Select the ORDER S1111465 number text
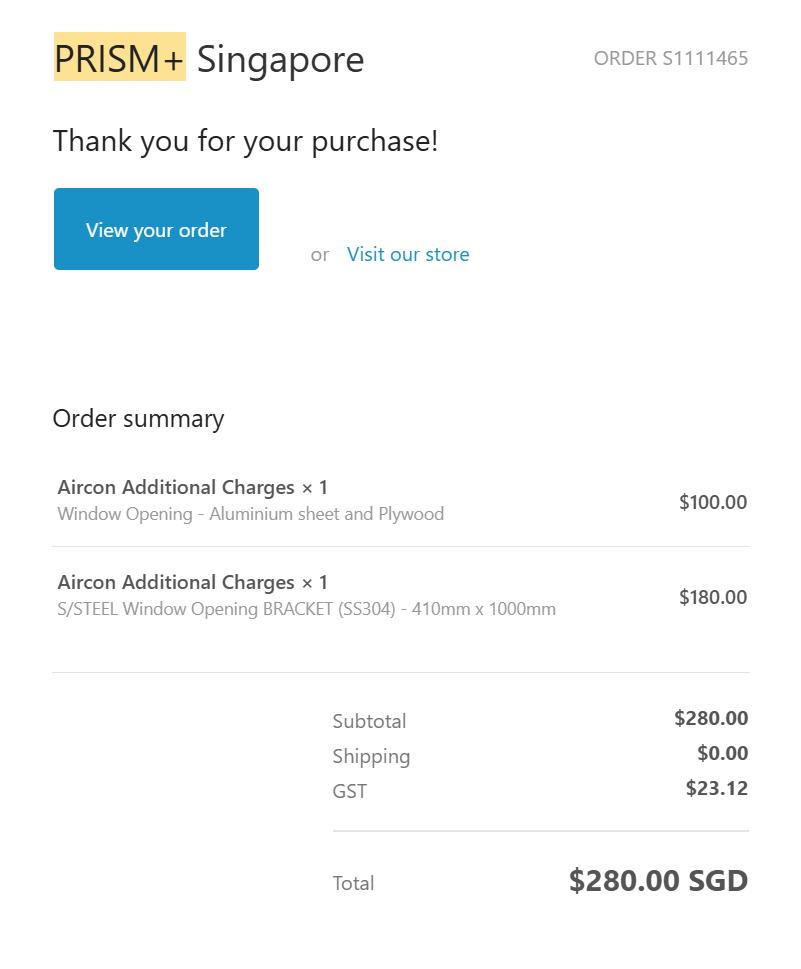Viewport: 801px width, 969px height. (x=670, y=58)
